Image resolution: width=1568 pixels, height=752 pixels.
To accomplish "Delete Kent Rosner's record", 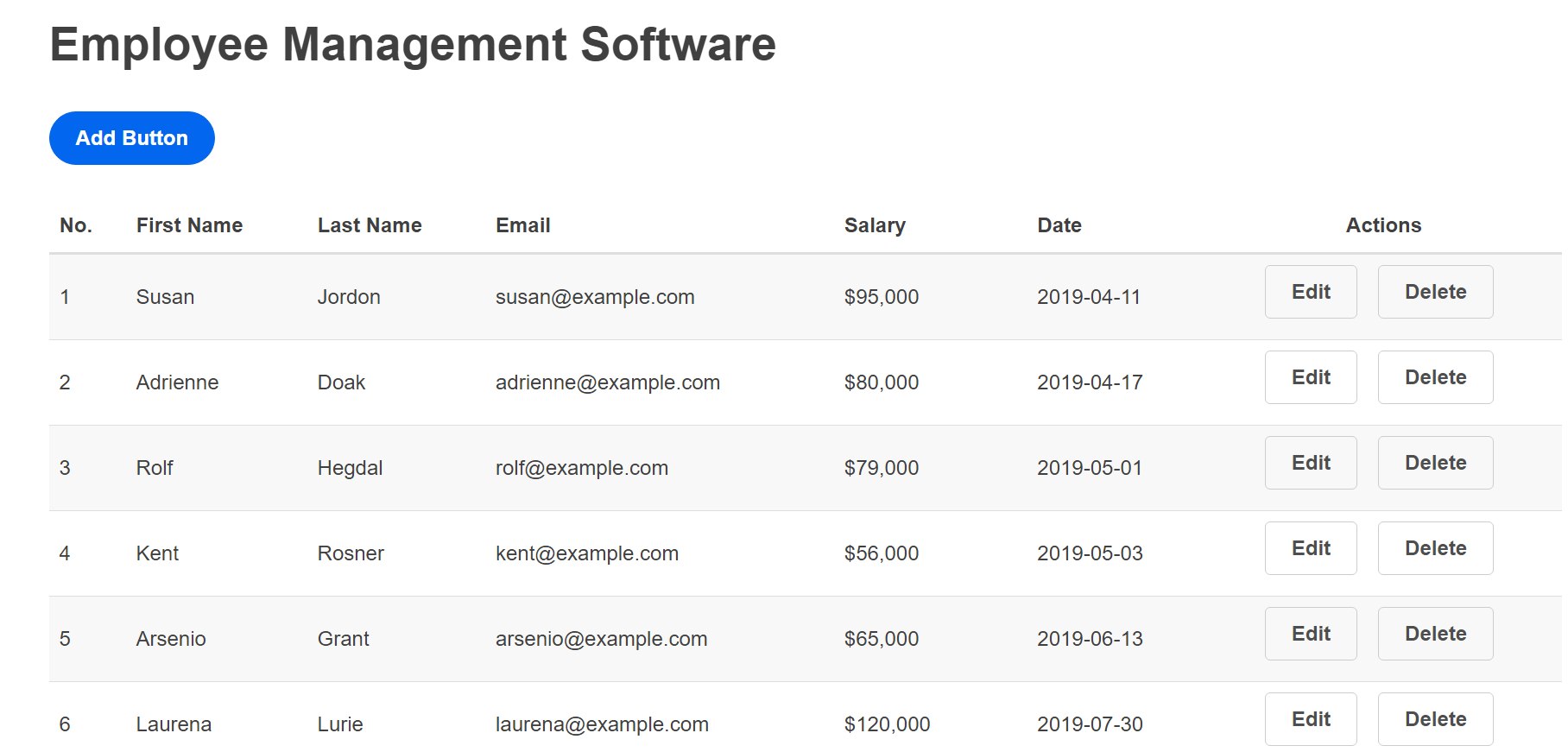I will 1435,548.
